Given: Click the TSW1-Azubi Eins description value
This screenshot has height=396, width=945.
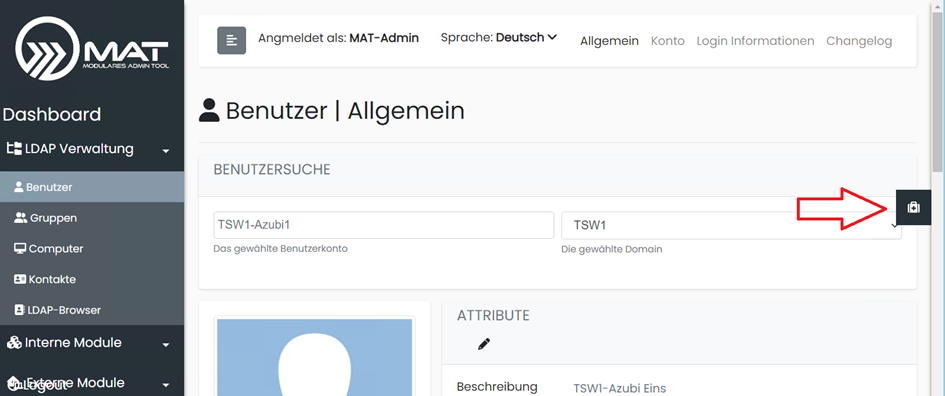Looking at the screenshot, I should click(620, 388).
